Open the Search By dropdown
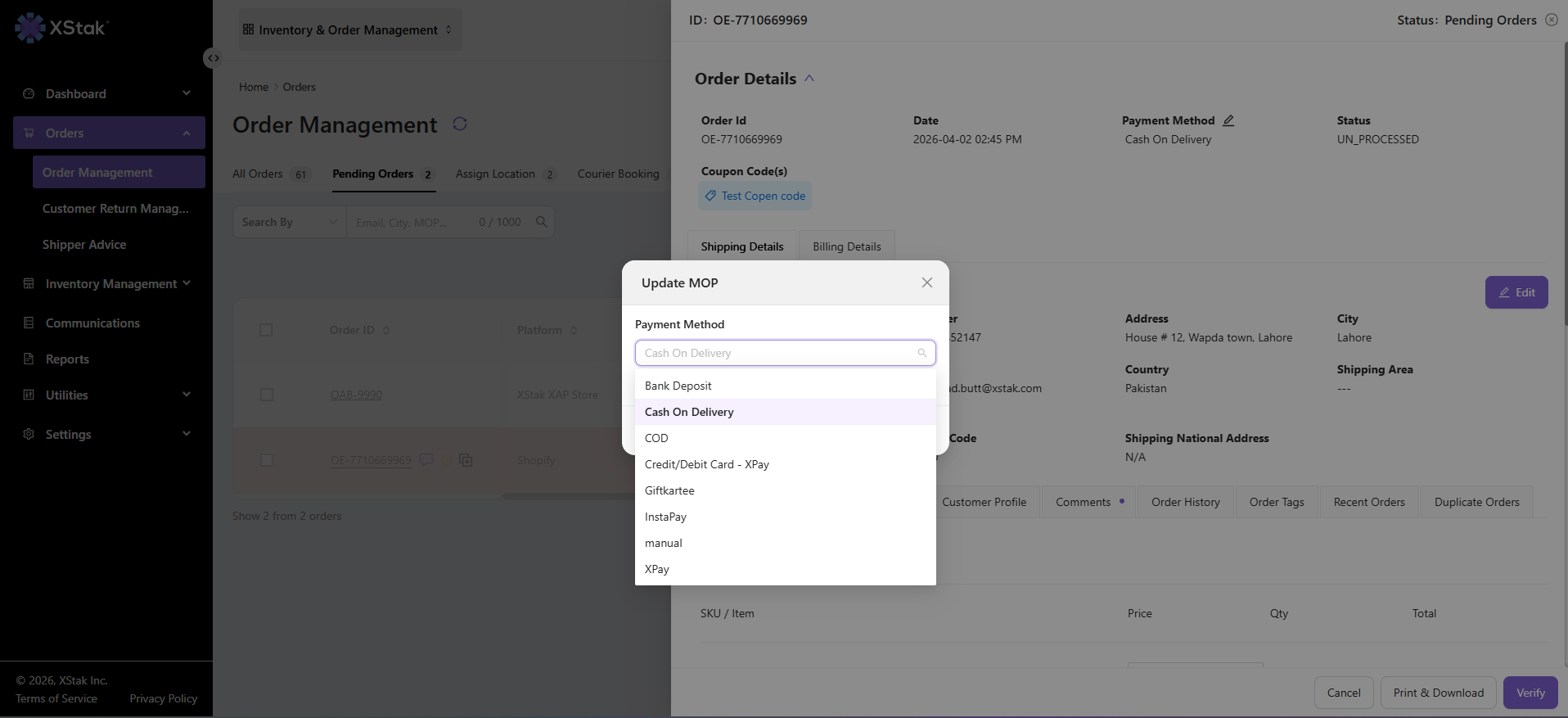 click(289, 222)
